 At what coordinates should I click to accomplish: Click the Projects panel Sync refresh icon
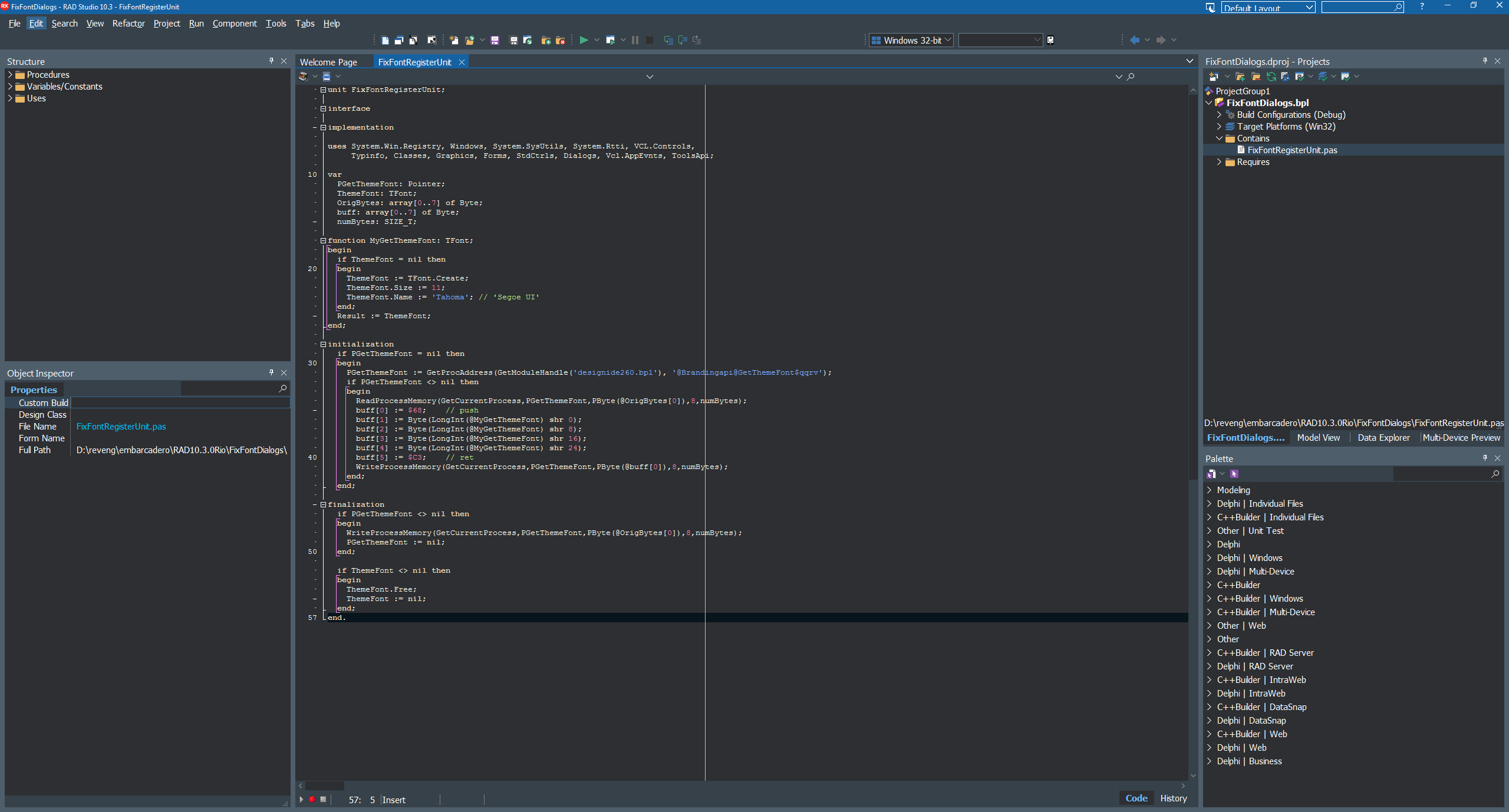[1271, 77]
